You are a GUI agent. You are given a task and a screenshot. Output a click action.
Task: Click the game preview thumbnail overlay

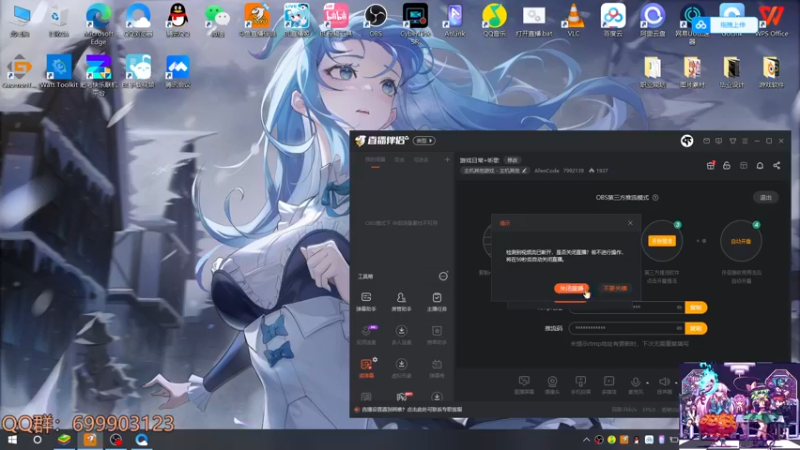pos(739,406)
